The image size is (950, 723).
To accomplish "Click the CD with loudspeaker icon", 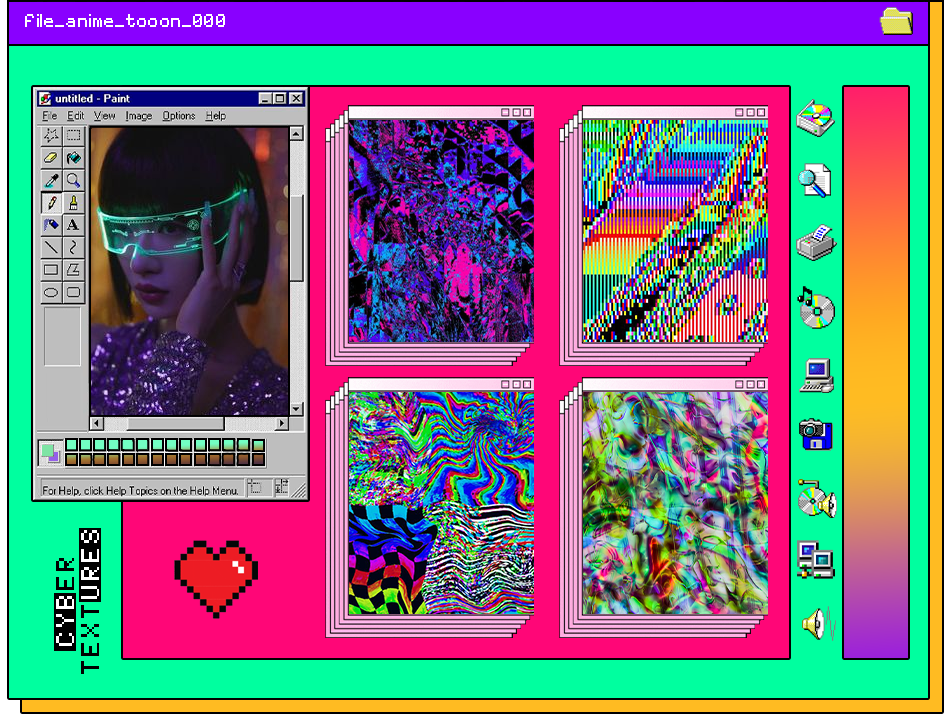I will 817,499.
